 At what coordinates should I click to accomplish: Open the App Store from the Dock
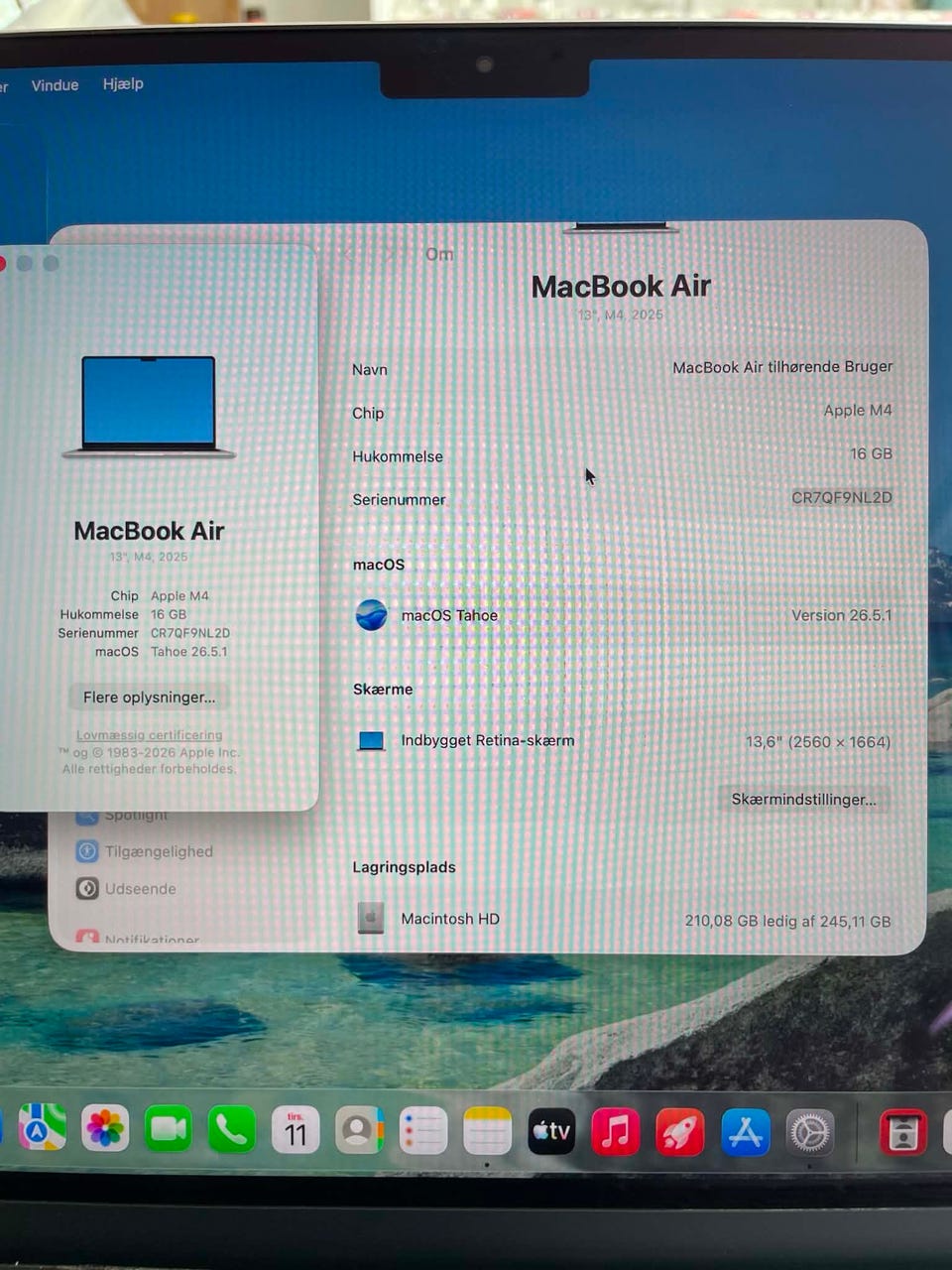pyautogui.click(x=745, y=1132)
